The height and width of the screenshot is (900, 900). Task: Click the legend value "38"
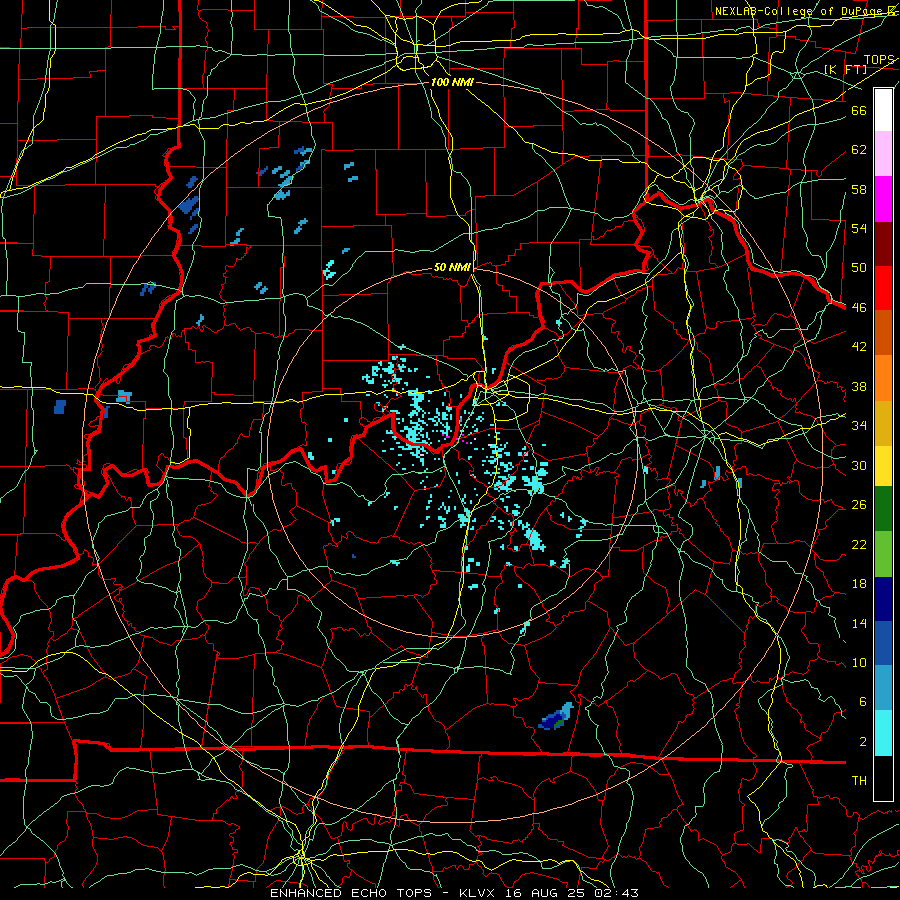pos(859,386)
